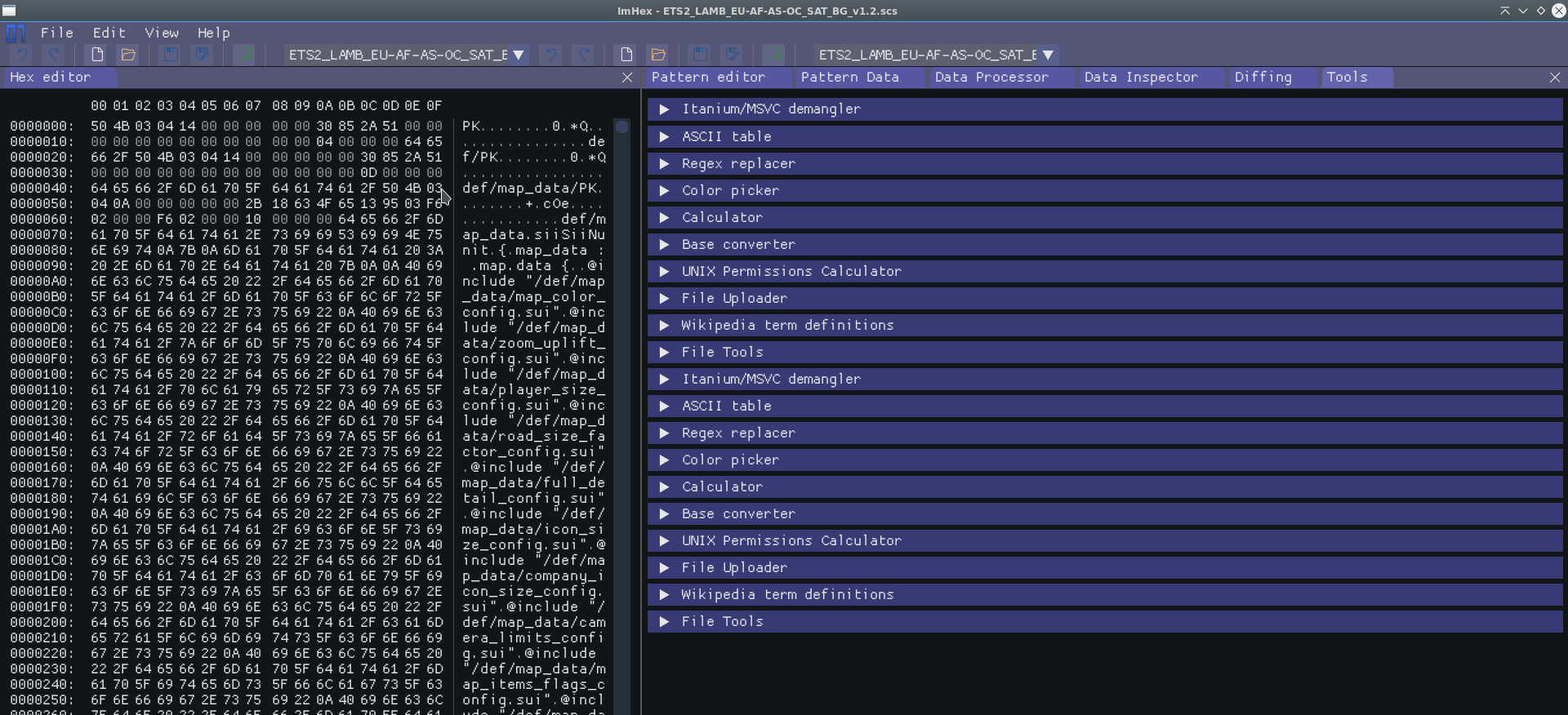
Task: Switch to the Data Processor tab
Action: [x=1000, y=78]
